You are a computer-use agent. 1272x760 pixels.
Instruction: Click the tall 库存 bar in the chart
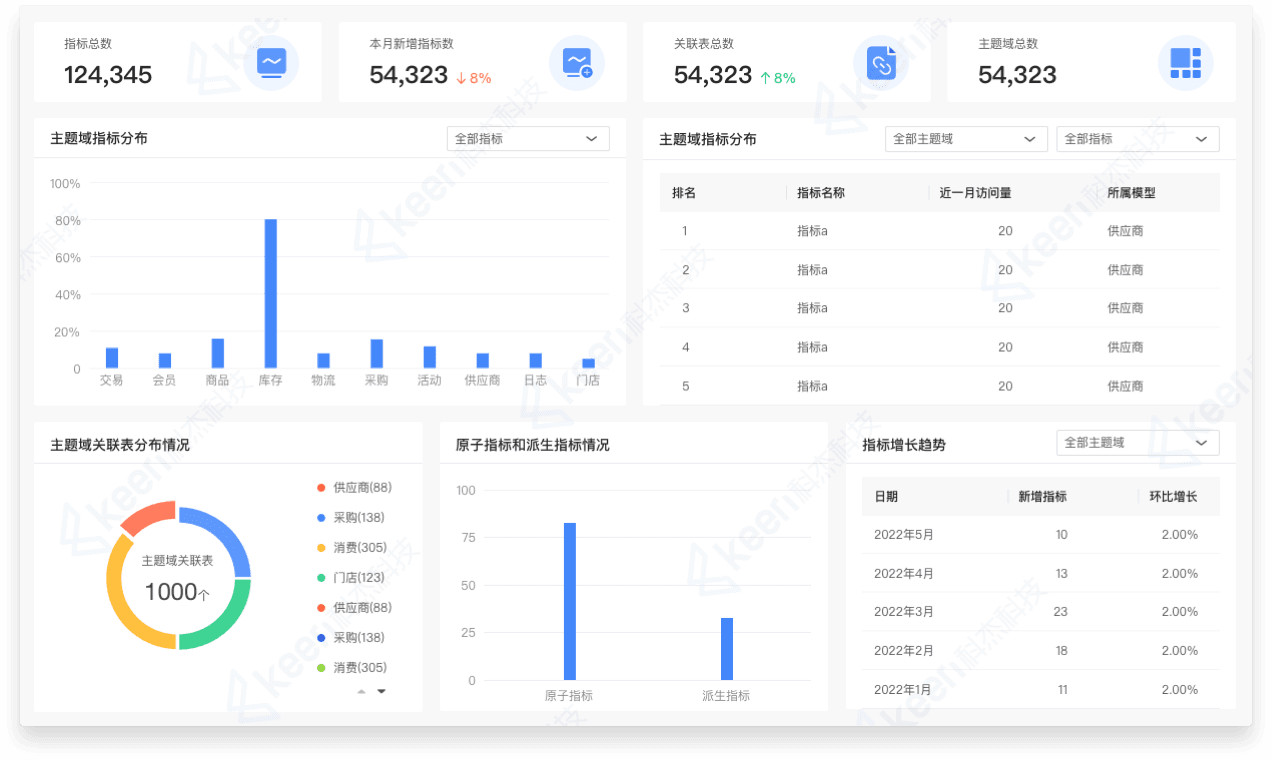(270, 293)
